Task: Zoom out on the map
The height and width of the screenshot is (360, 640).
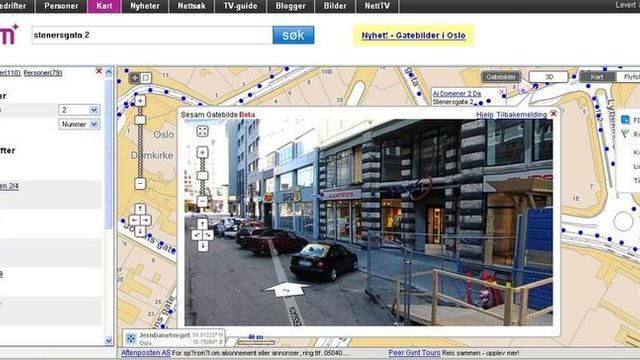Action: (x=140, y=184)
